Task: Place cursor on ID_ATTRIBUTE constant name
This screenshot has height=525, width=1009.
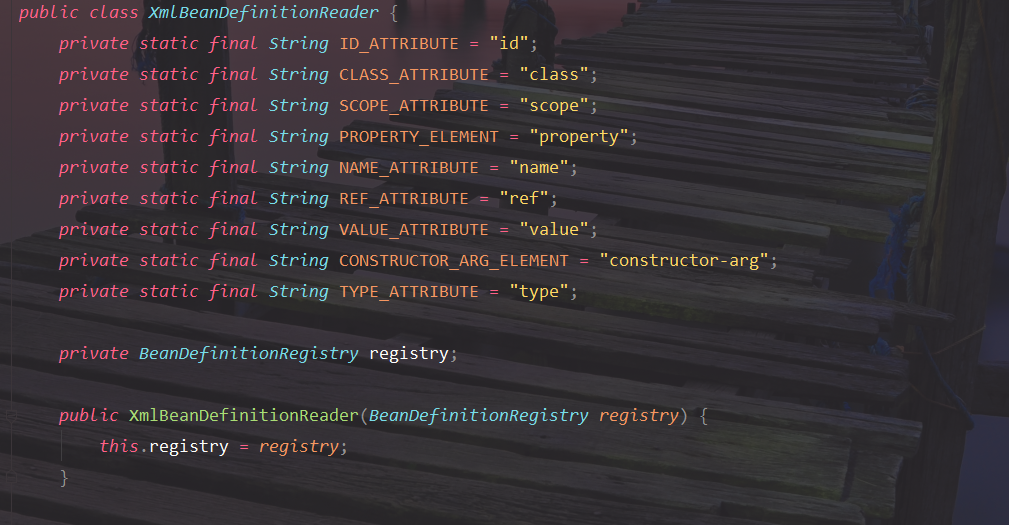Action: [x=399, y=44]
